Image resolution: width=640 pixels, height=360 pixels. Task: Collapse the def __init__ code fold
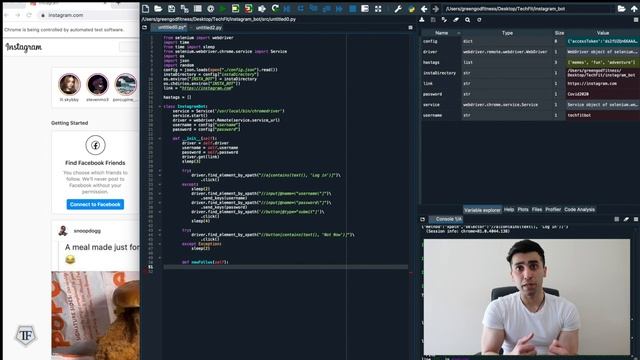click(160, 138)
